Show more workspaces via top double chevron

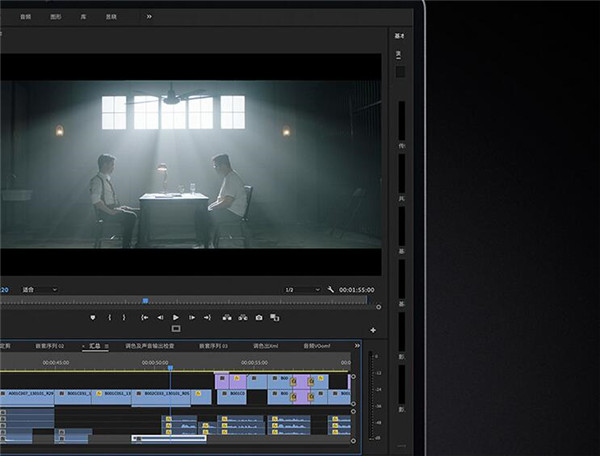tap(149, 16)
